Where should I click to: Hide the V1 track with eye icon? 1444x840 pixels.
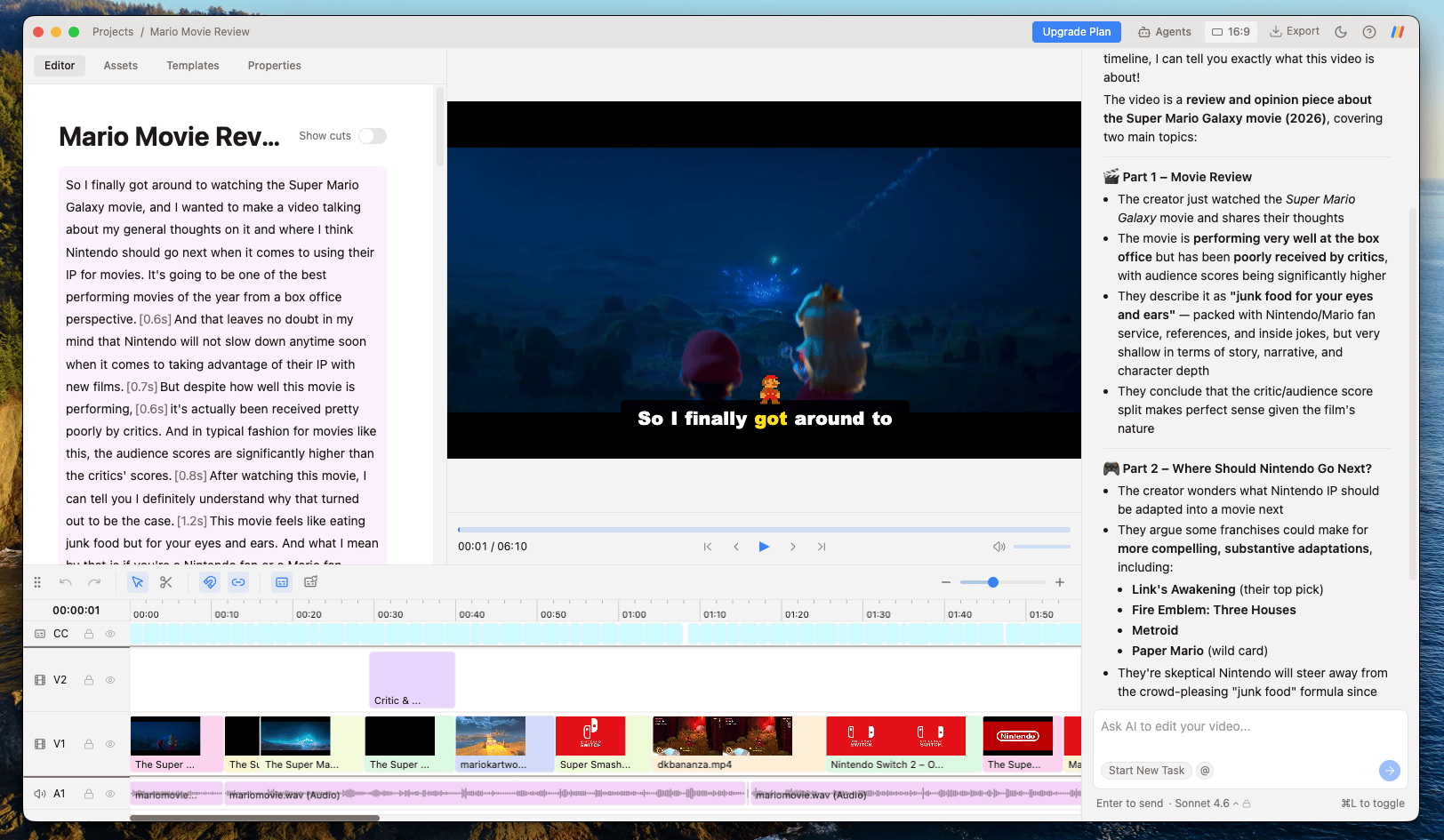(110, 744)
